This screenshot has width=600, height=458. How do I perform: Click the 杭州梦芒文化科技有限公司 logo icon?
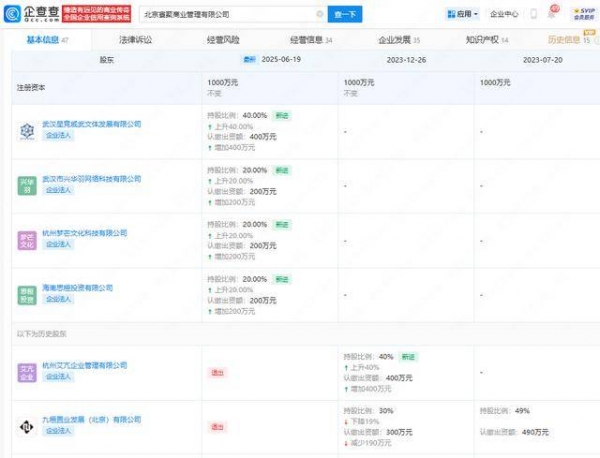pyautogui.click(x=27, y=240)
